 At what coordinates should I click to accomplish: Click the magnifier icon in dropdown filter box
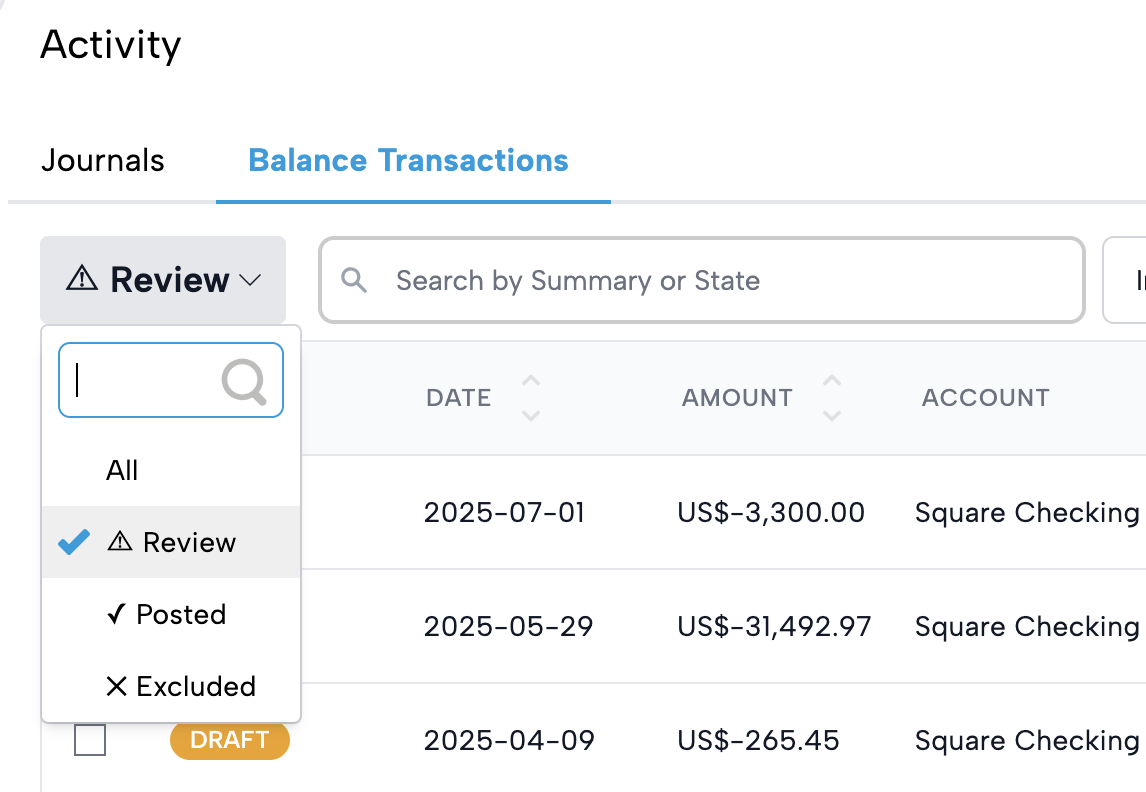click(x=244, y=381)
